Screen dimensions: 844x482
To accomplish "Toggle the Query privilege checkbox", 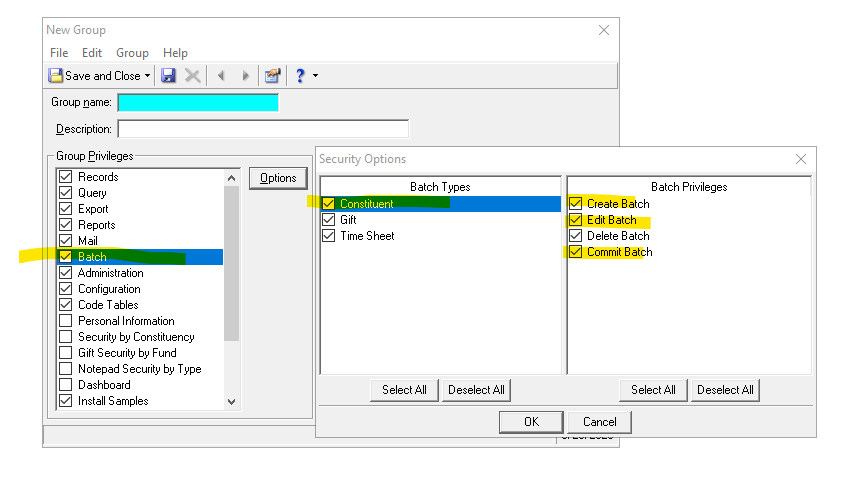I will click(66, 193).
